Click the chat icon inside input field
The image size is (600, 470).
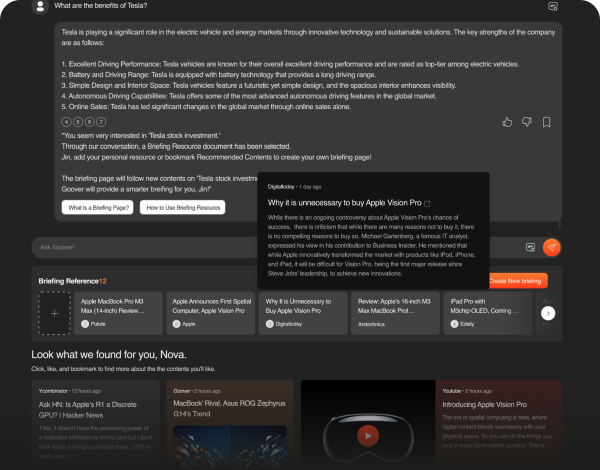(530, 247)
